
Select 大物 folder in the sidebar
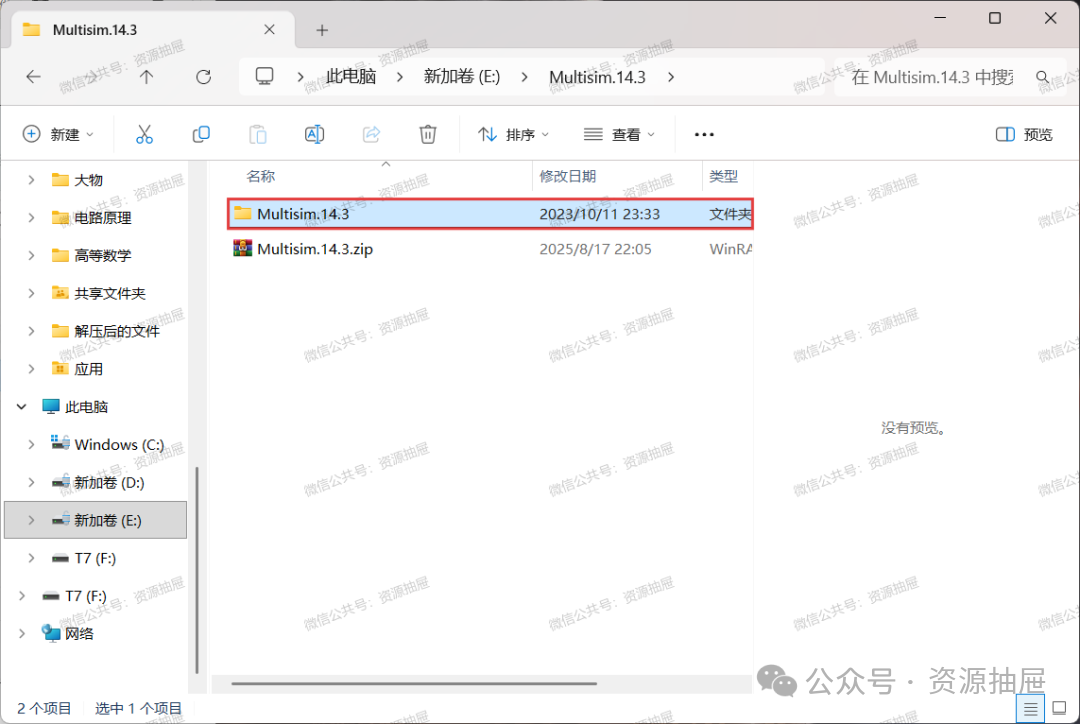pos(88,180)
